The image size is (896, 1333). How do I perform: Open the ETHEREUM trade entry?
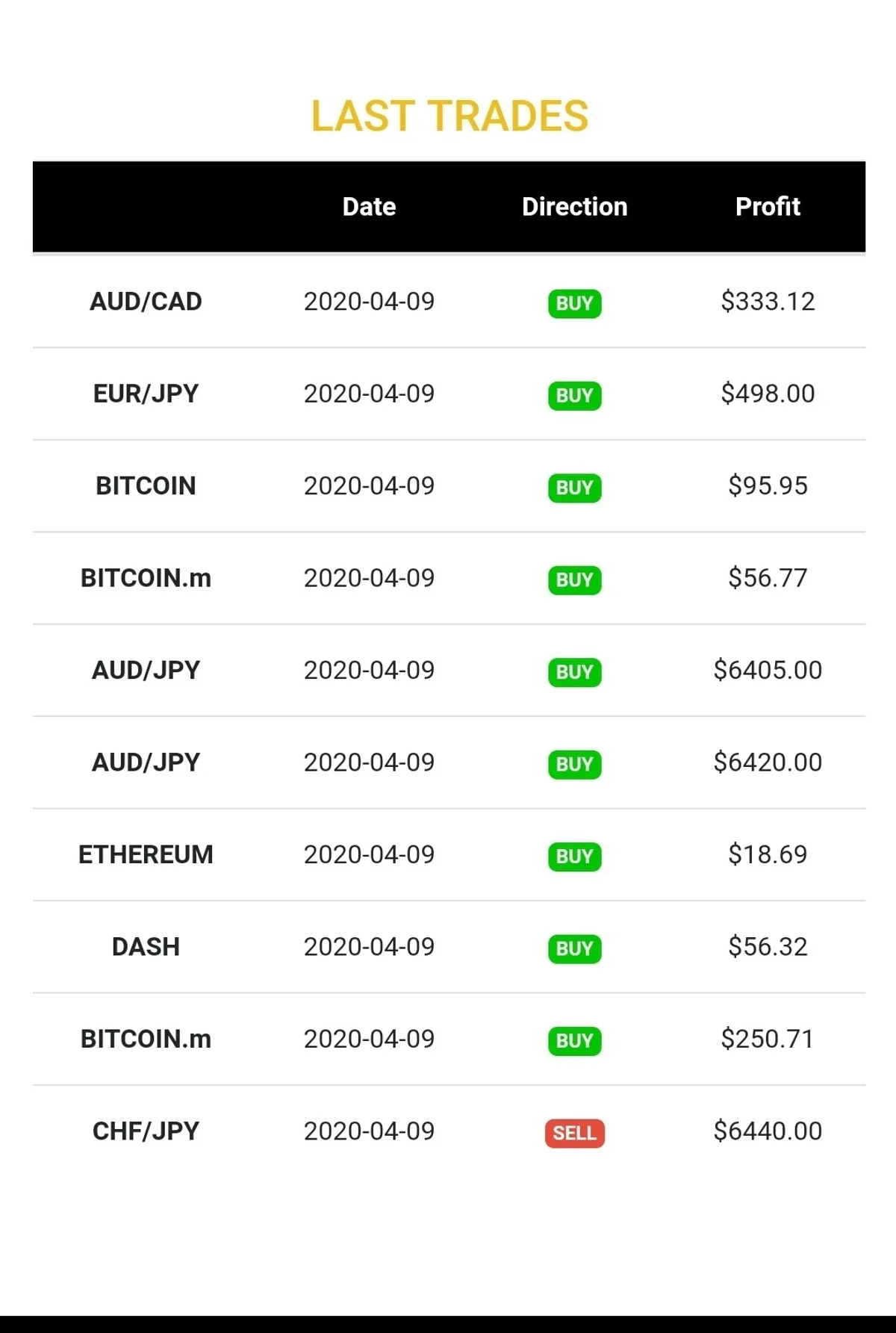tap(146, 854)
